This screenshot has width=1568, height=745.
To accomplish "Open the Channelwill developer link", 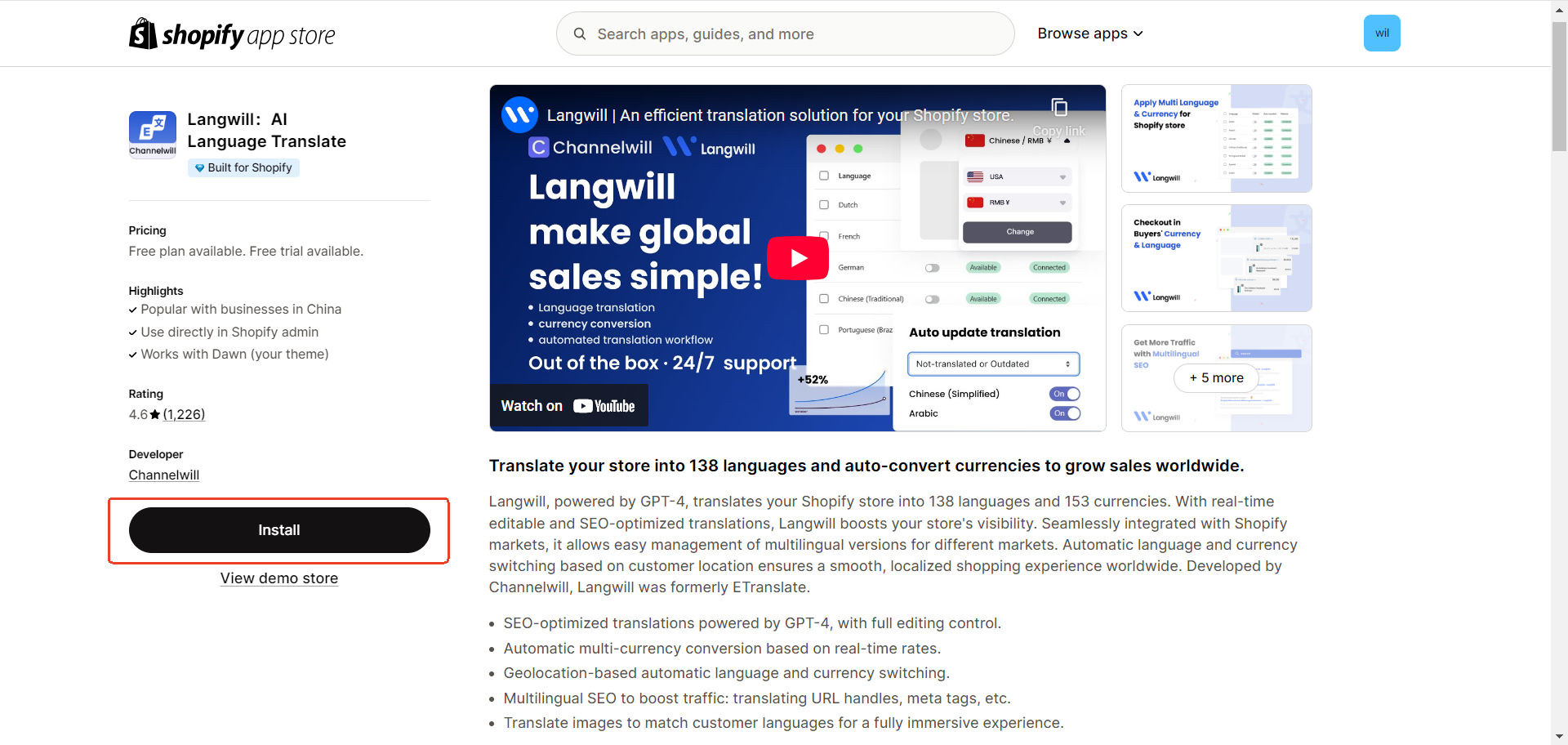I will click(x=164, y=475).
